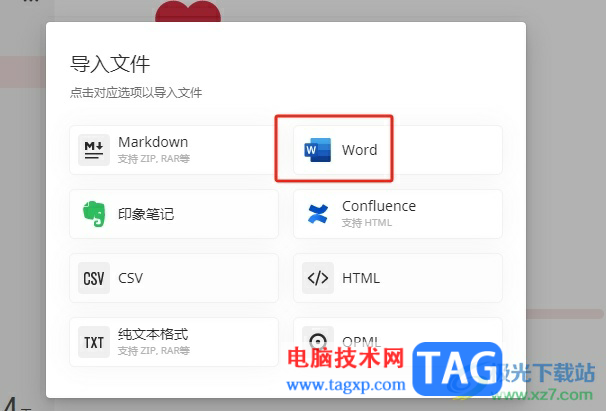Click 支持 ZIP, RAR等 under Markdown
Image resolution: width=606 pixels, height=411 pixels.
tap(154, 159)
